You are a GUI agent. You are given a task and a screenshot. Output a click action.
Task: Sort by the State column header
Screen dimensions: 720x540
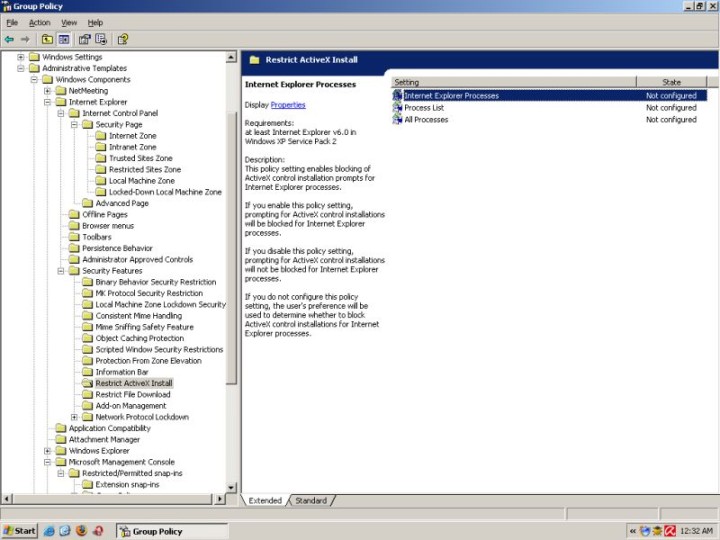click(671, 82)
